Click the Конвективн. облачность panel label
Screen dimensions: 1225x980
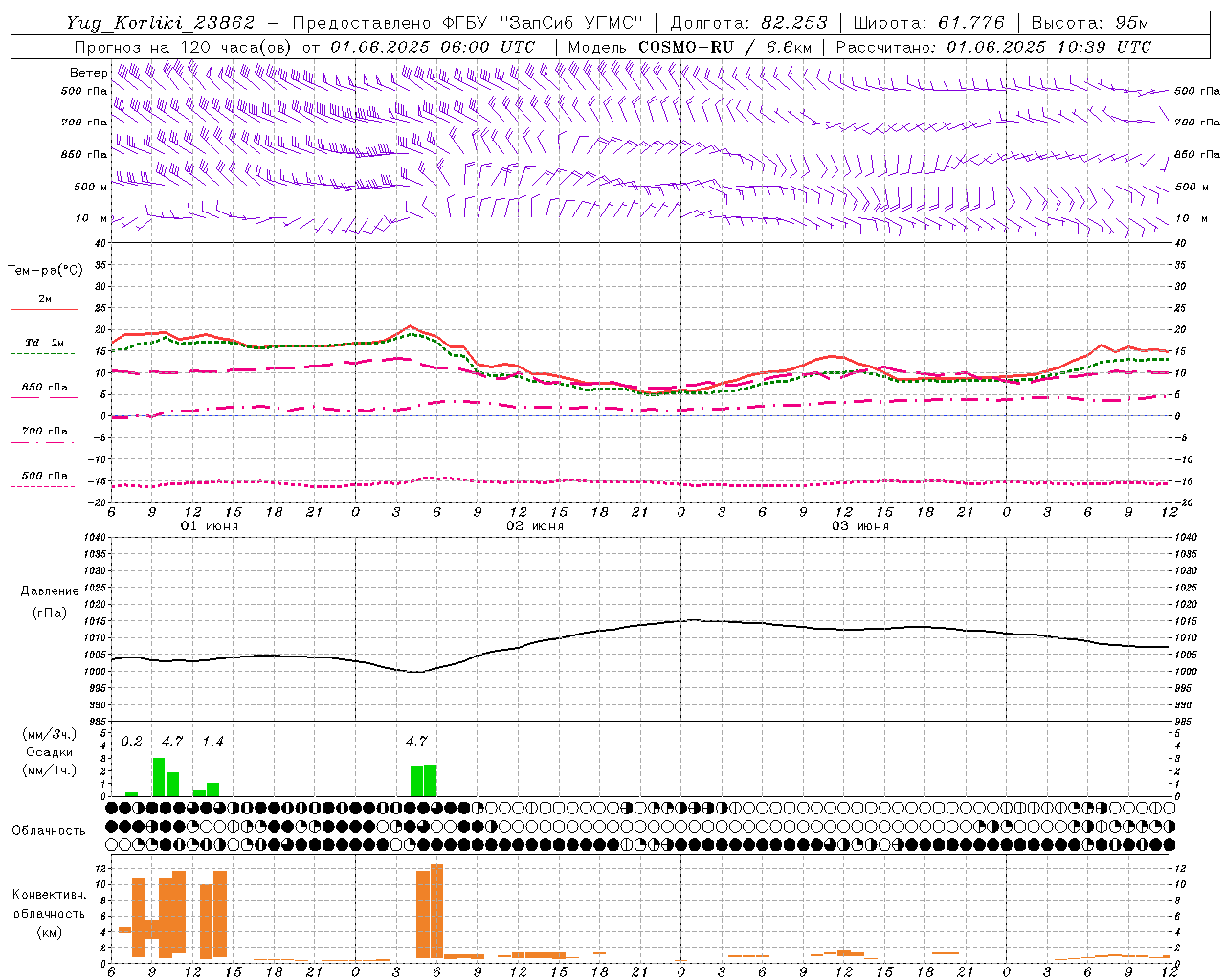[x=49, y=903]
